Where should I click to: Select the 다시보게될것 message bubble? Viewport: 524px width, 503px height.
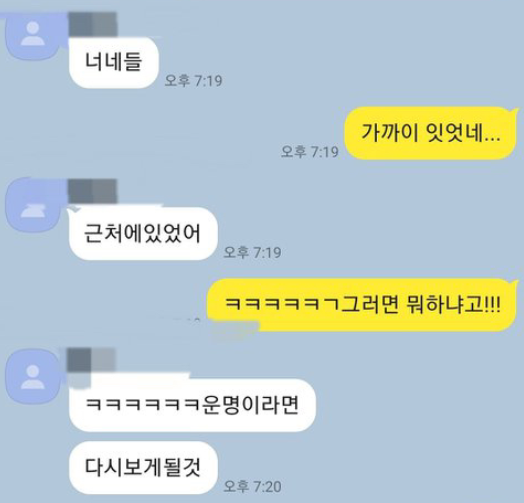pos(143,467)
